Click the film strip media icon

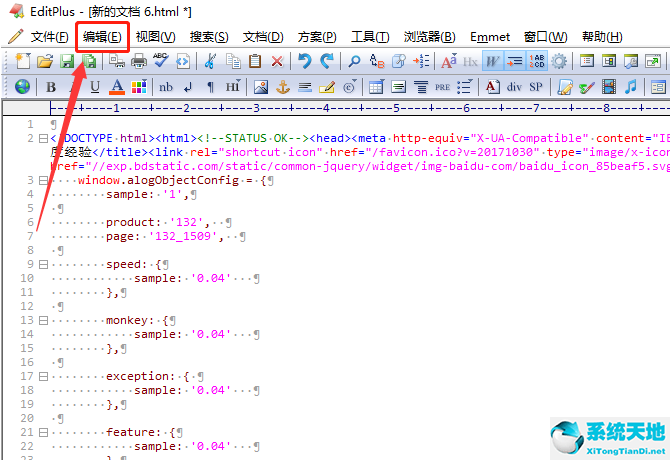(608, 87)
